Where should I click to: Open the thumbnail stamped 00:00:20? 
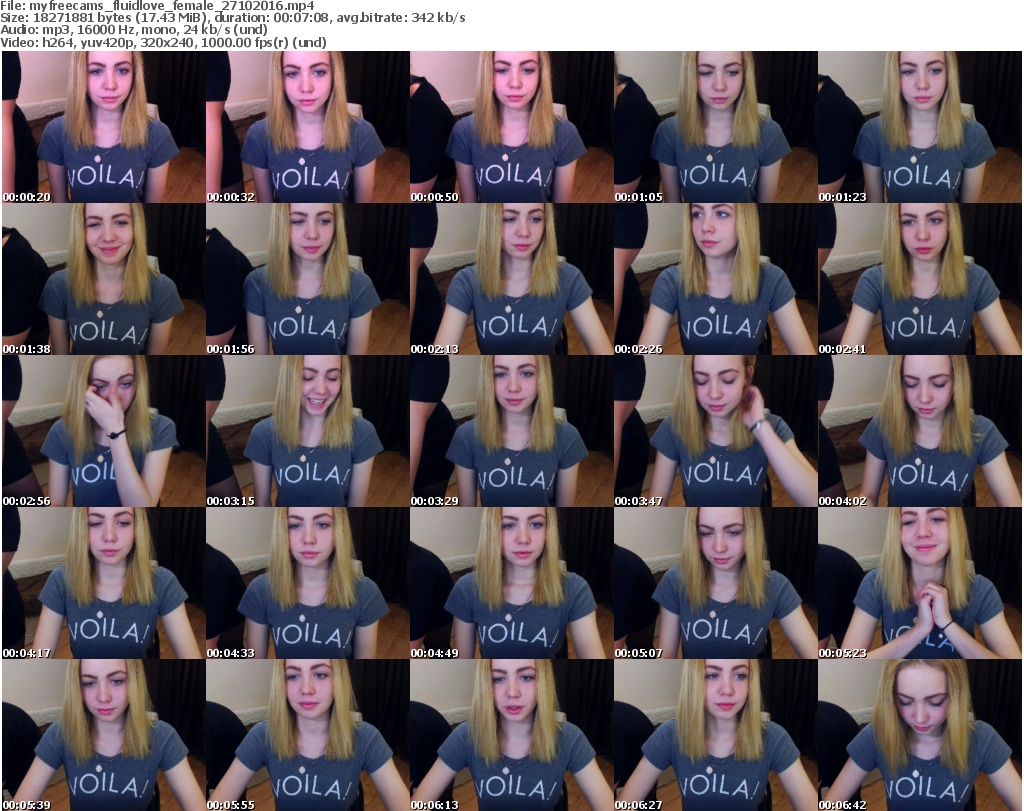coord(103,127)
